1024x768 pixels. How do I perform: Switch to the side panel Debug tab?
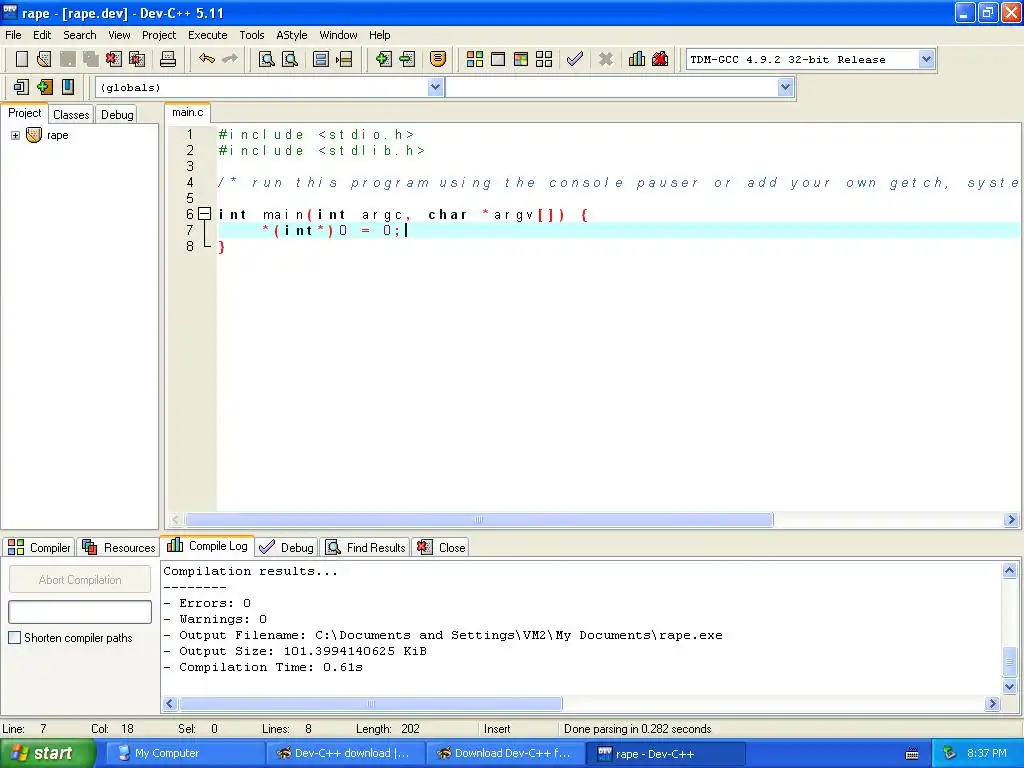click(x=117, y=114)
